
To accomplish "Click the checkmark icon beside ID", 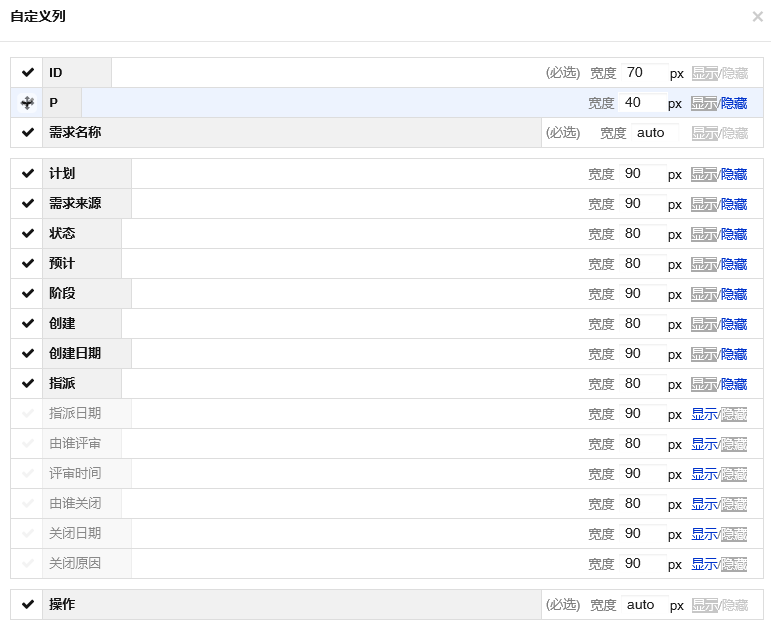I will pyautogui.click(x=28, y=73).
